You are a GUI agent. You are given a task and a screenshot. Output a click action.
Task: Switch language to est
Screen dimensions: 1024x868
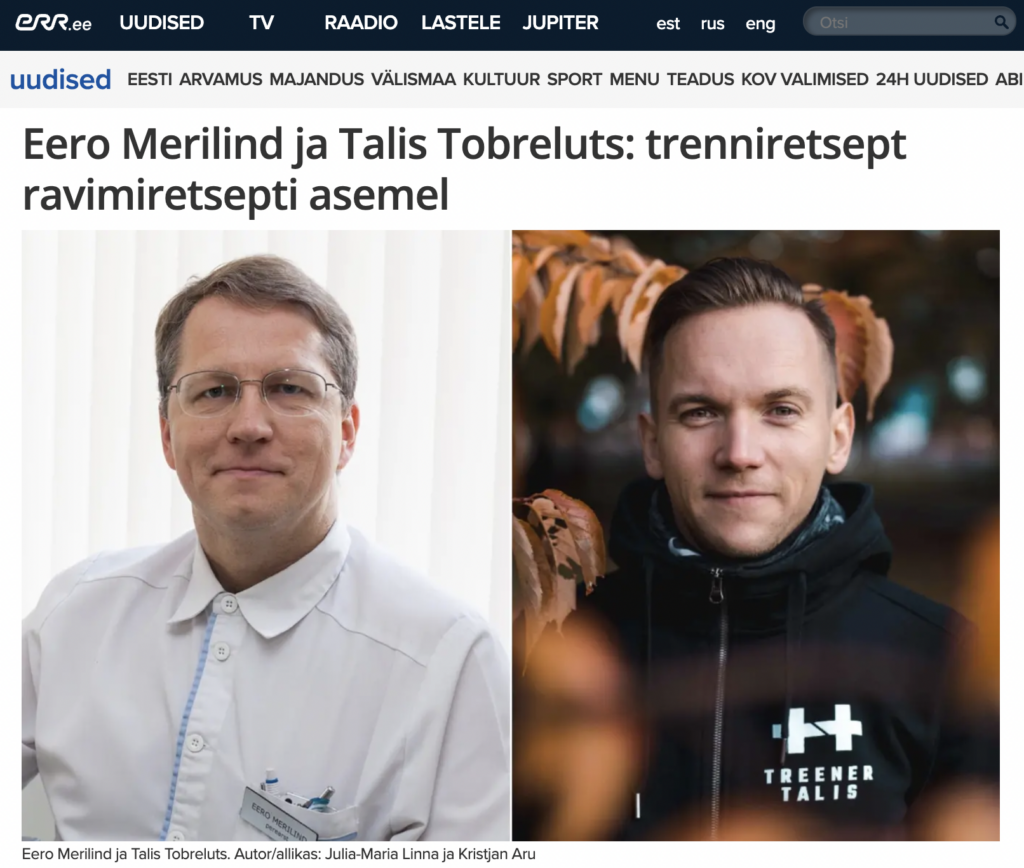[x=668, y=24]
